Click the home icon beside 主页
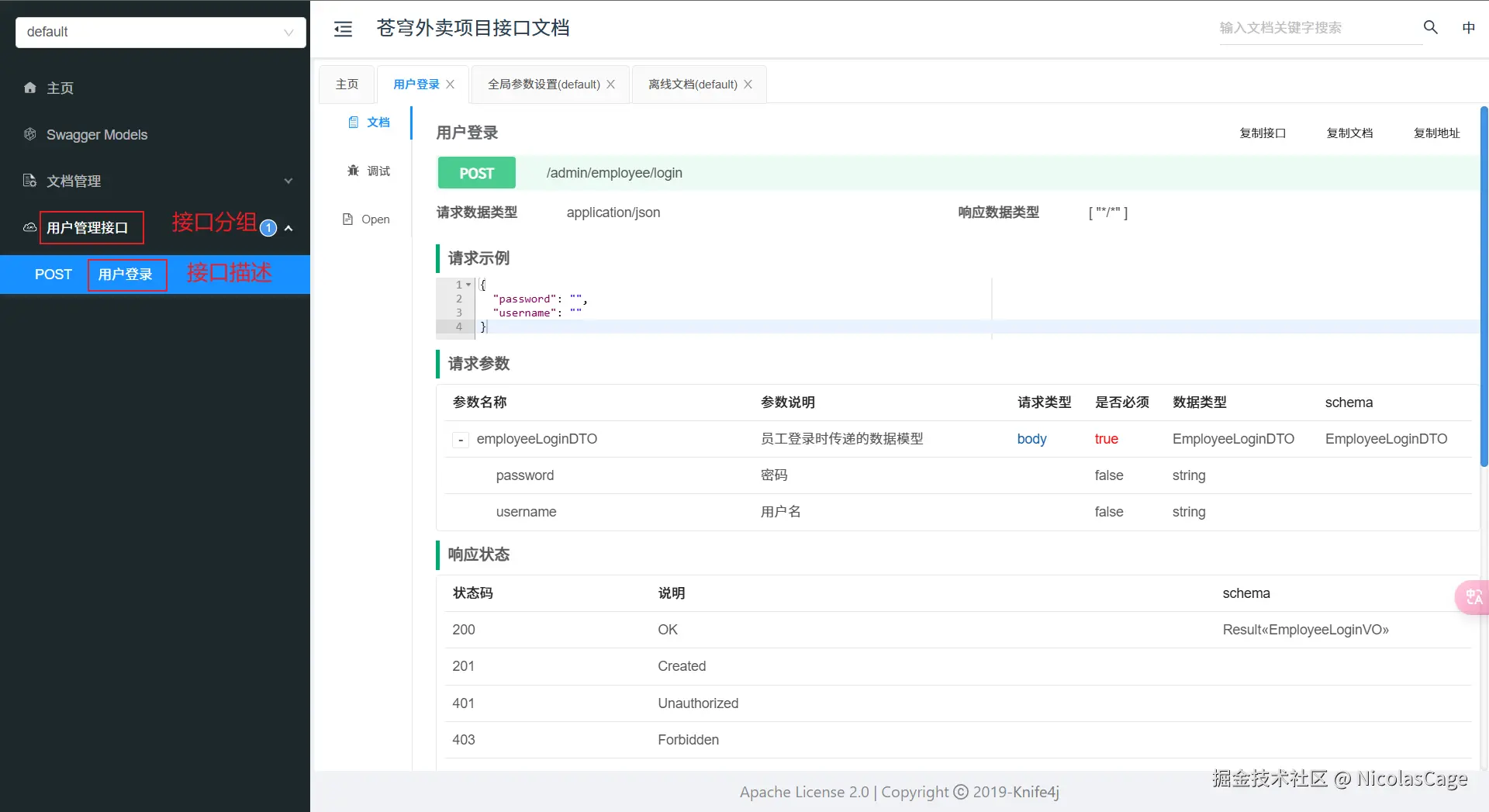1489x812 pixels. [30, 88]
